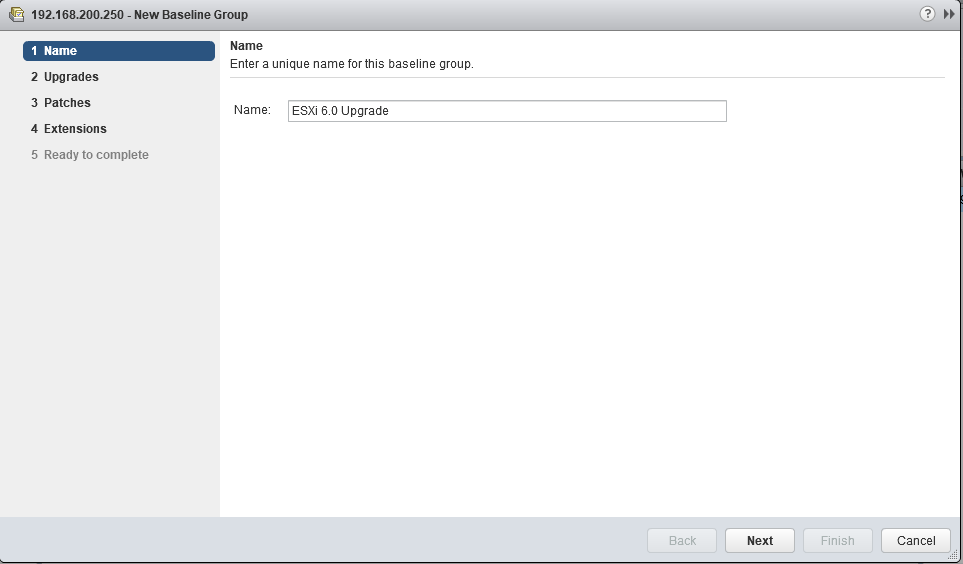Viewport: 963px width, 564px height.
Task: Click the 'Enter a unique name' description text
Action: (x=351, y=64)
